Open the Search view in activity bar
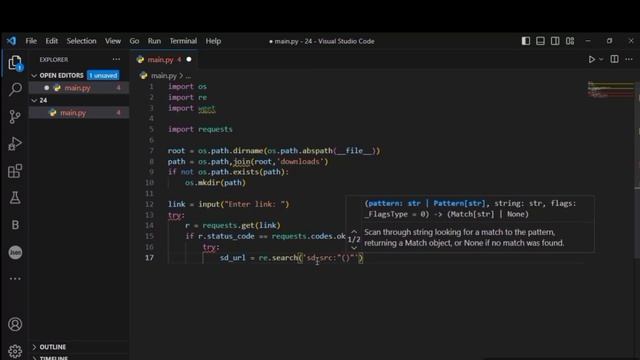 coord(15,89)
